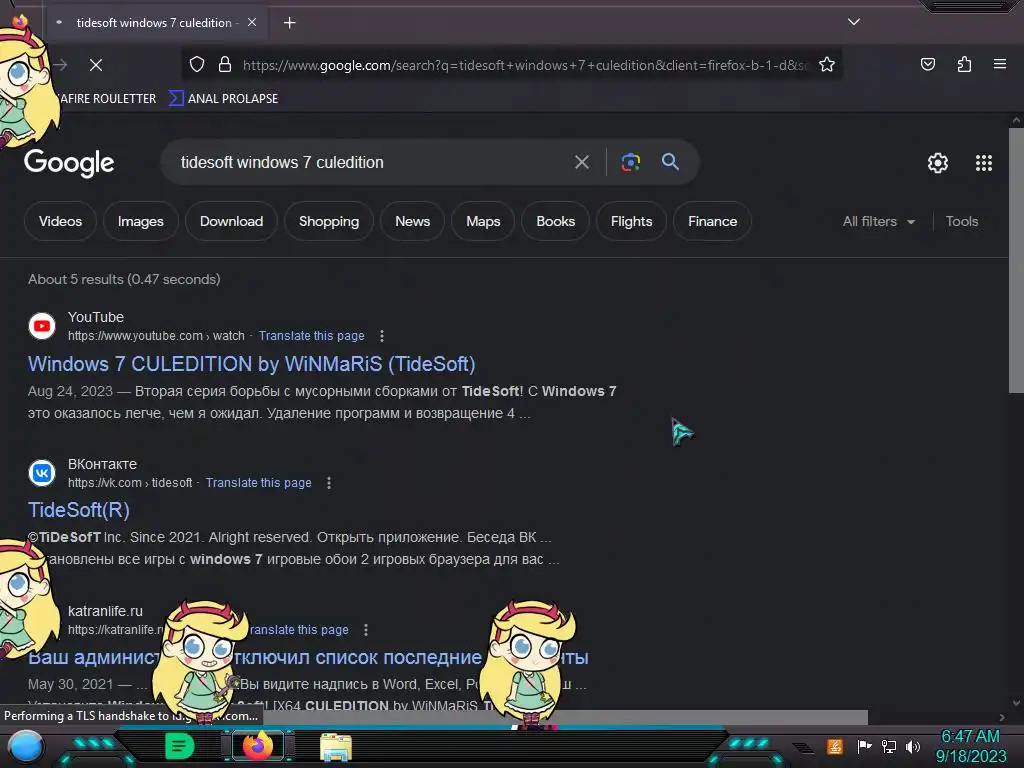Open the ANAL PROLAPSE bookmark
The image size is (1024, 768).
pyautogui.click(x=223, y=99)
